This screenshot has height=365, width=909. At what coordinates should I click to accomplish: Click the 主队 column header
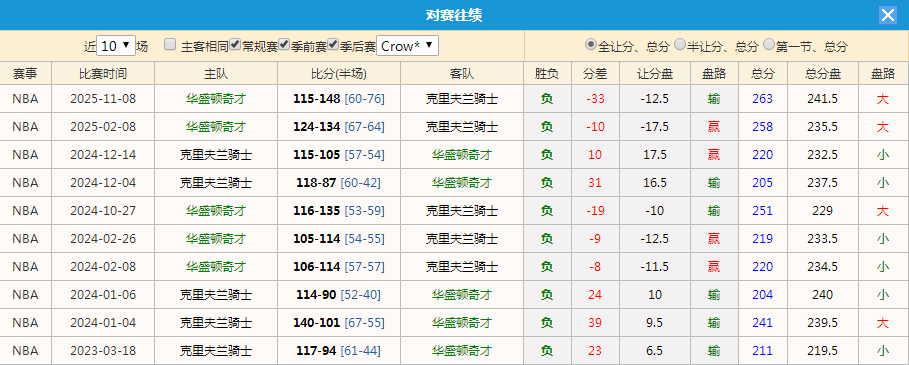(216, 74)
